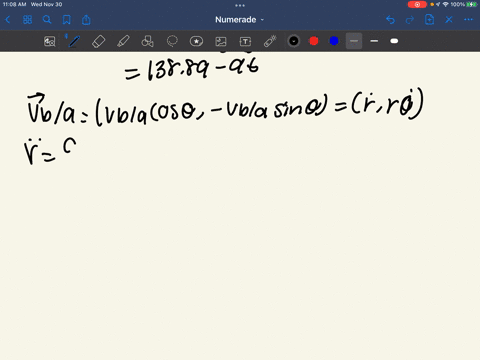The width and height of the screenshot is (480, 360).
Task: Redo the last undone stroke
Action: pos(410,20)
